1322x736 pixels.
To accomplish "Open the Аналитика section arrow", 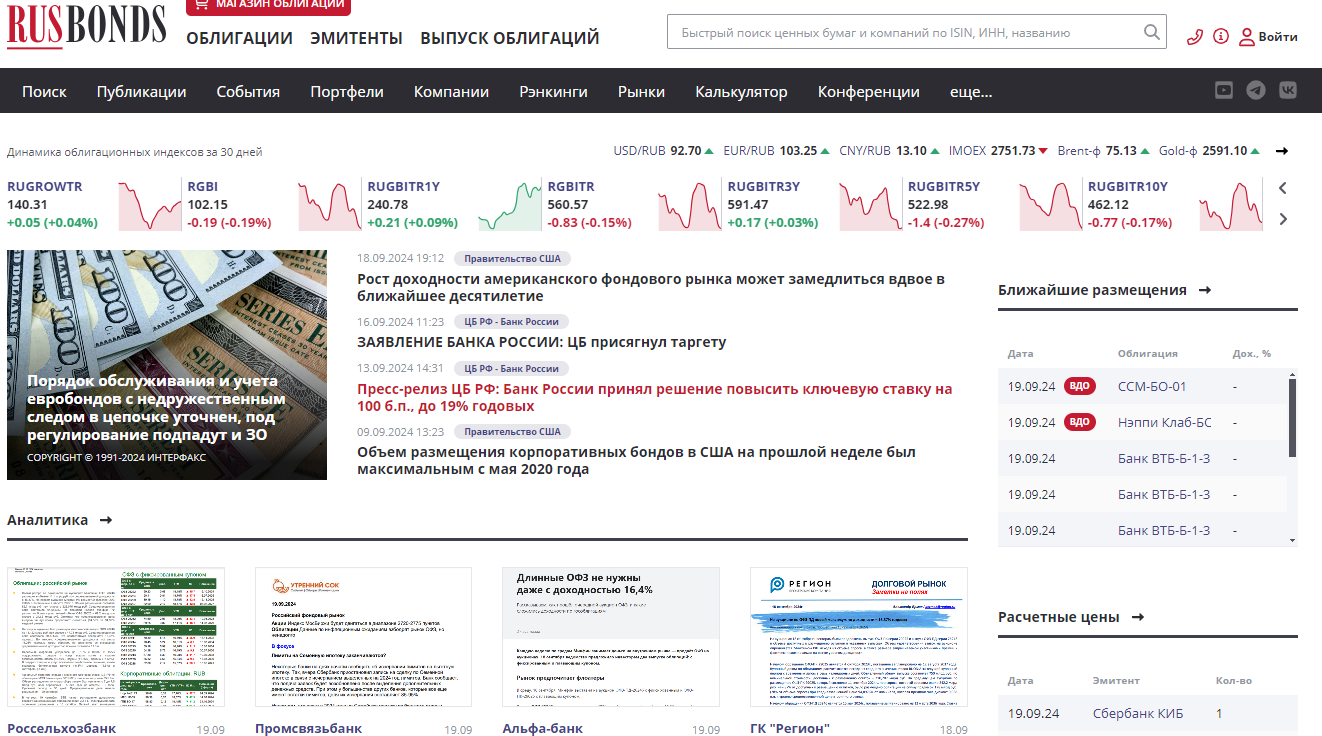I will (106, 520).
